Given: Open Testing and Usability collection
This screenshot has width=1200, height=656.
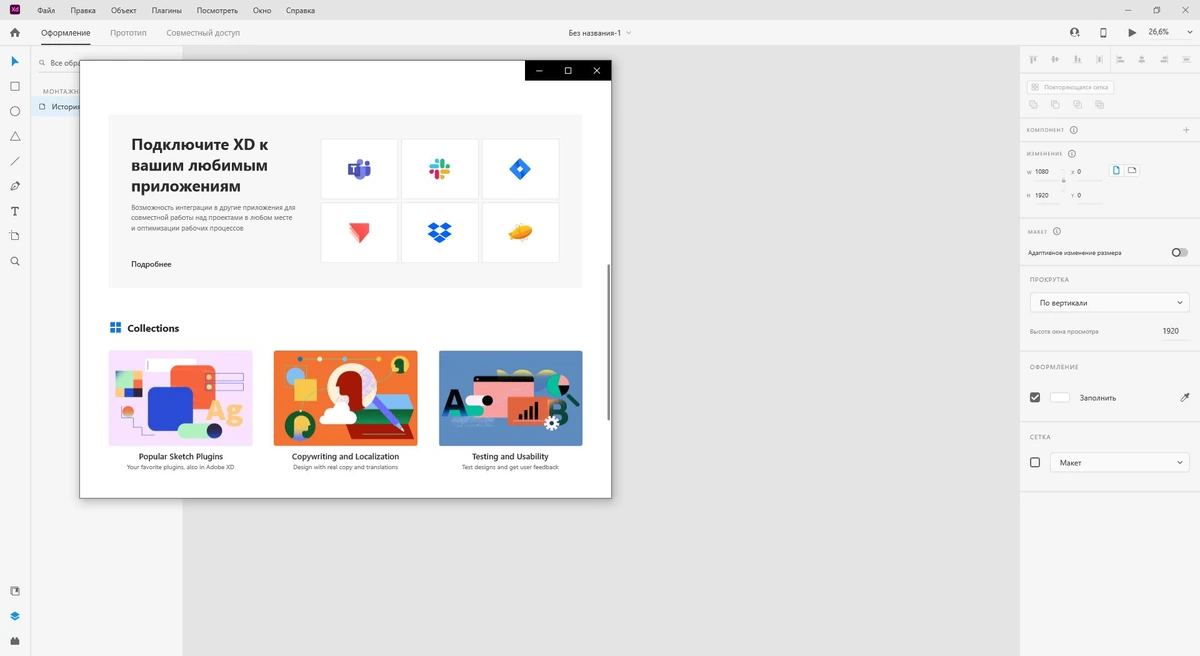Looking at the screenshot, I should click(x=510, y=410).
